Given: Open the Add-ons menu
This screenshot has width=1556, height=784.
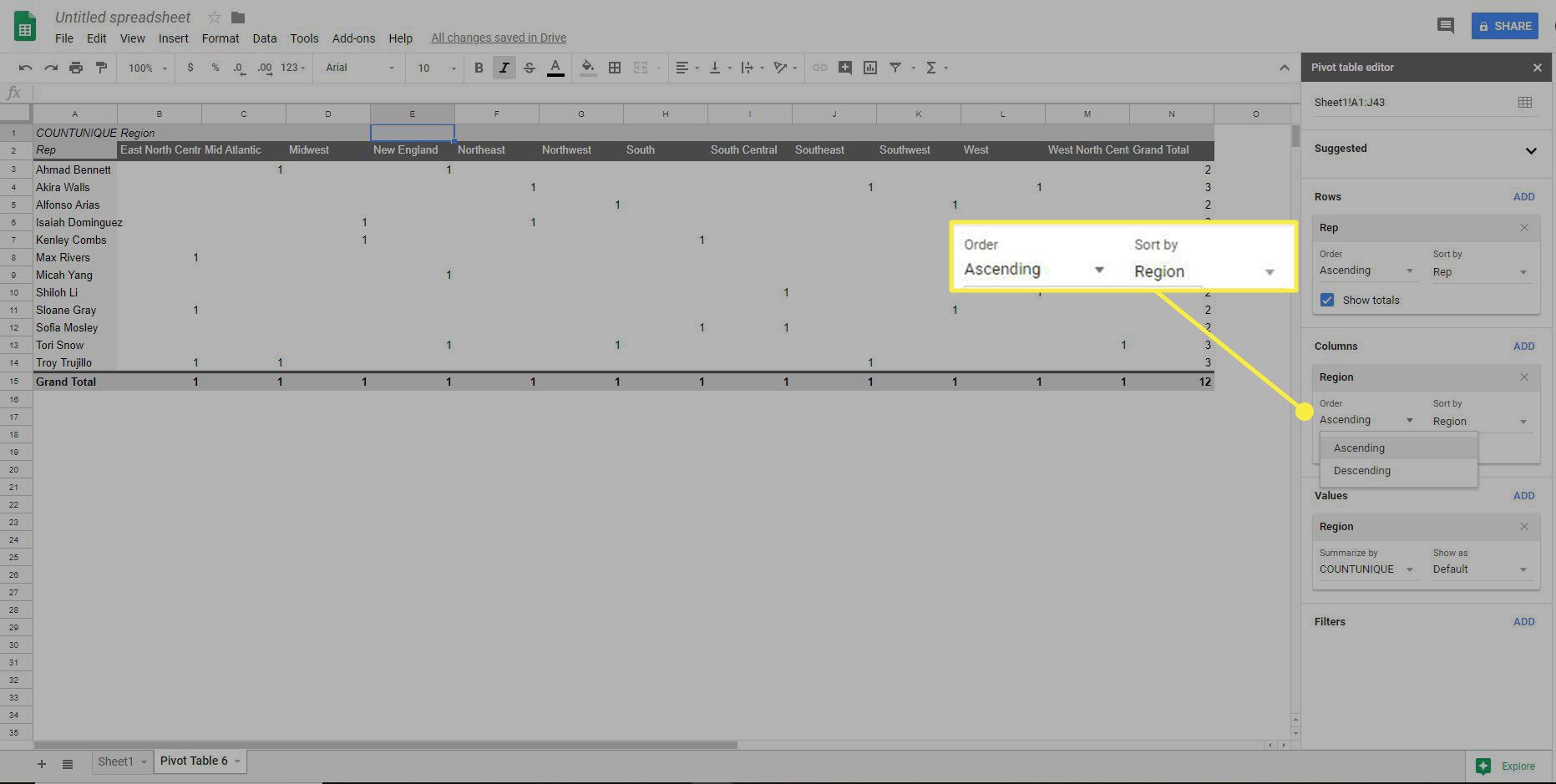Looking at the screenshot, I should [x=354, y=38].
